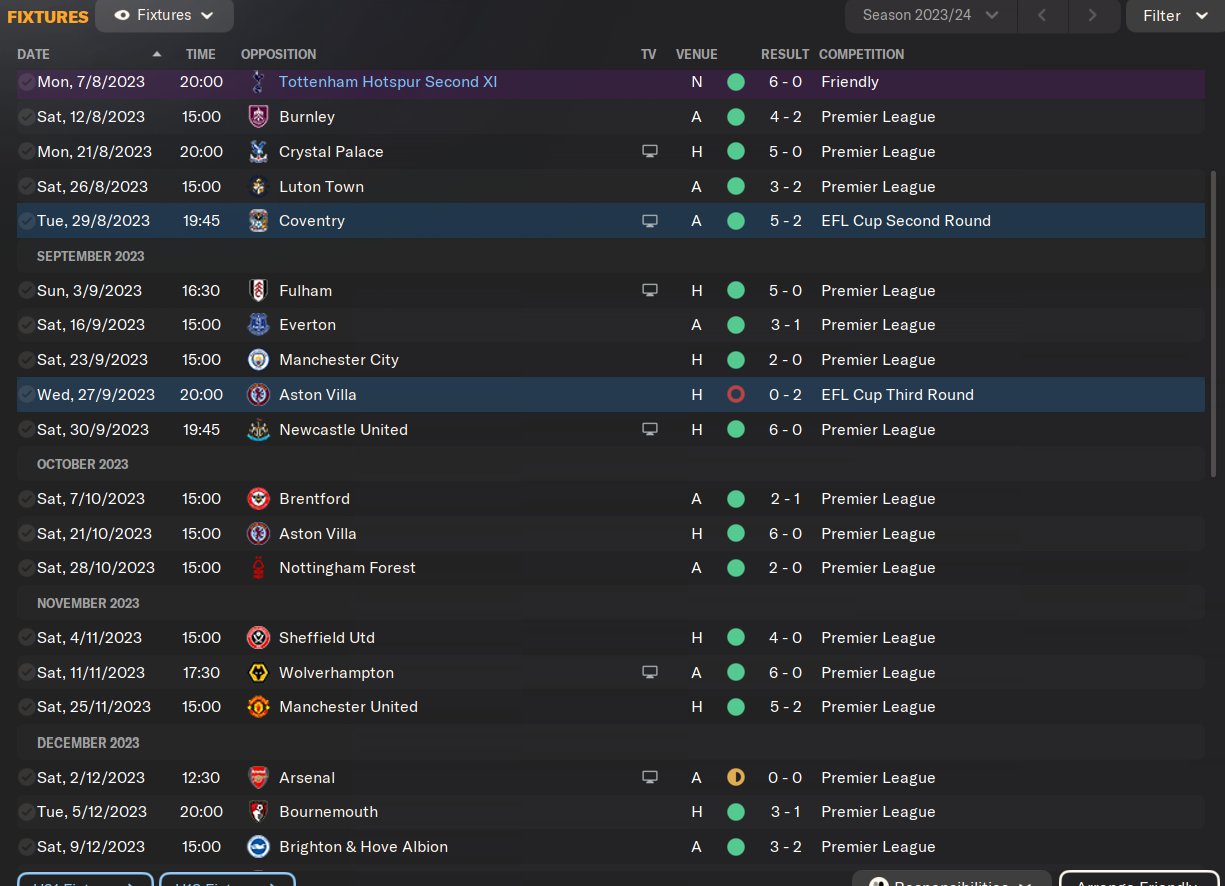Sort fixtures by the COMPETITION column header

861,55
